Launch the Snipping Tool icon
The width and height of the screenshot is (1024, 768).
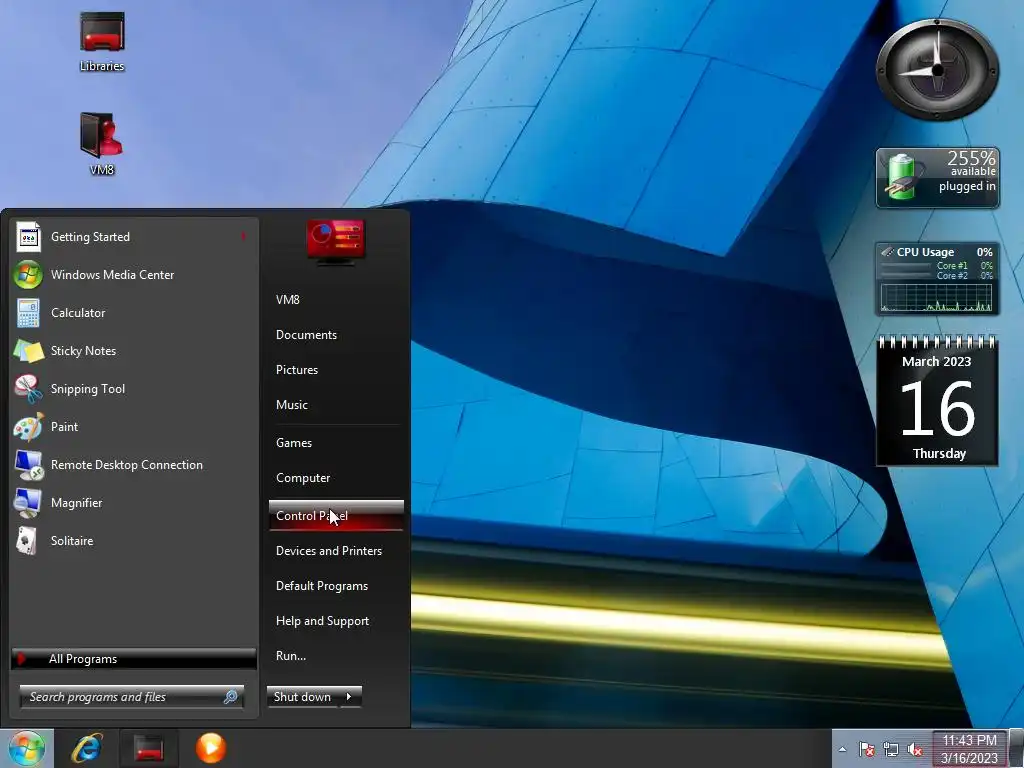coord(28,389)
